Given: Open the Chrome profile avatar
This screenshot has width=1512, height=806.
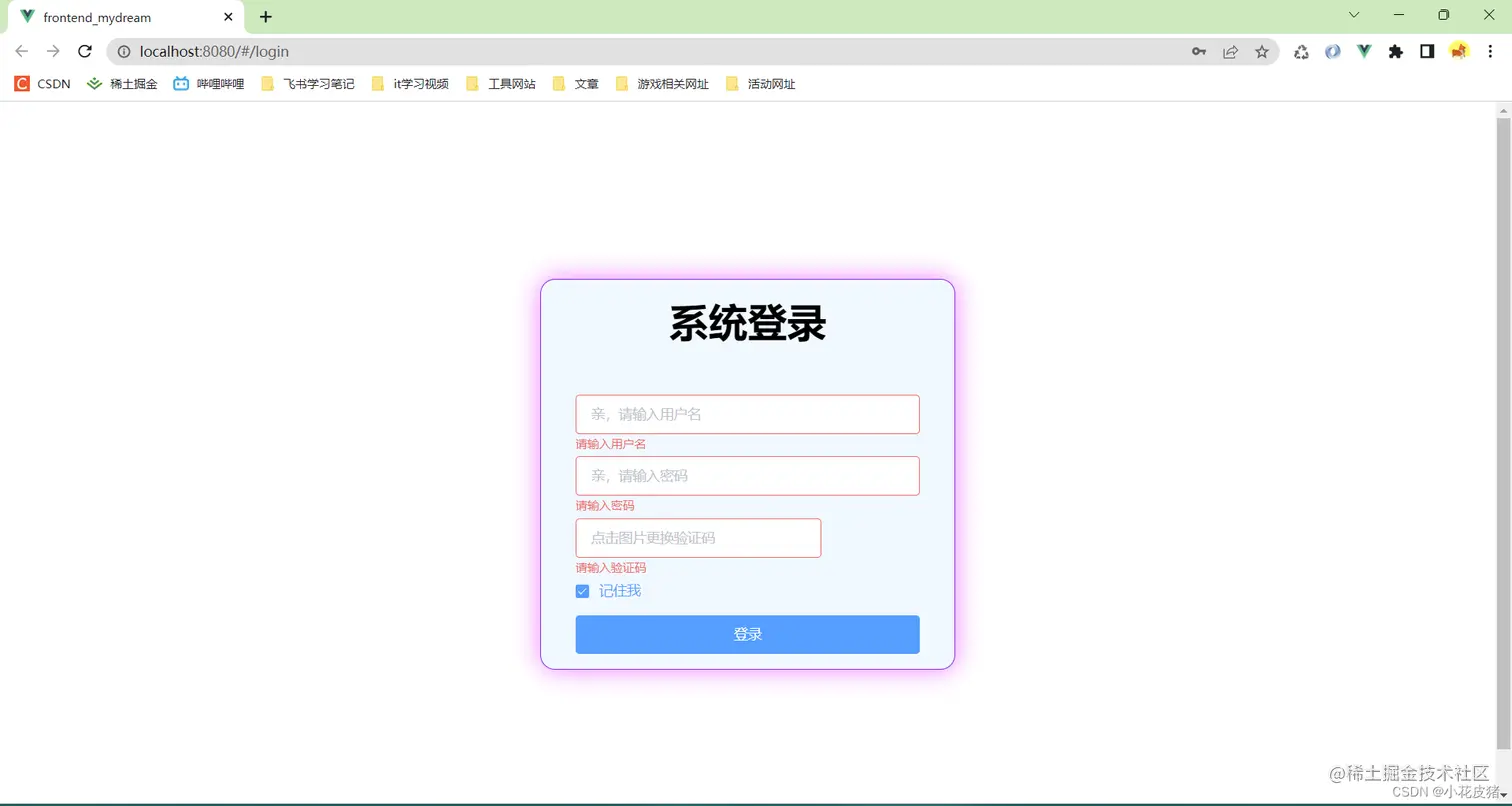Looking at the screenshot, I should point(1459,51).
